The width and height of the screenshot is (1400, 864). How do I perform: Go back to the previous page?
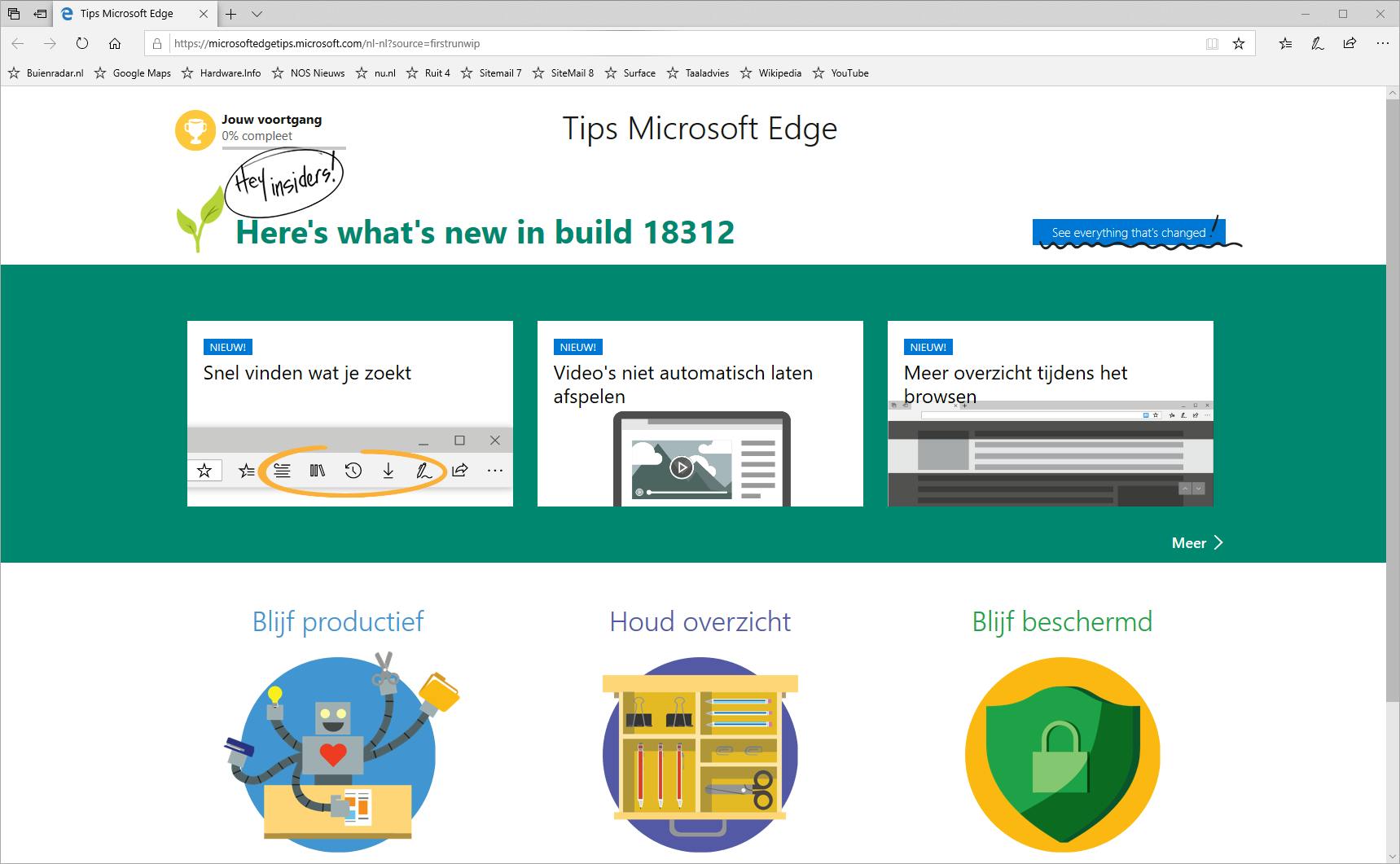click(18, 43)
